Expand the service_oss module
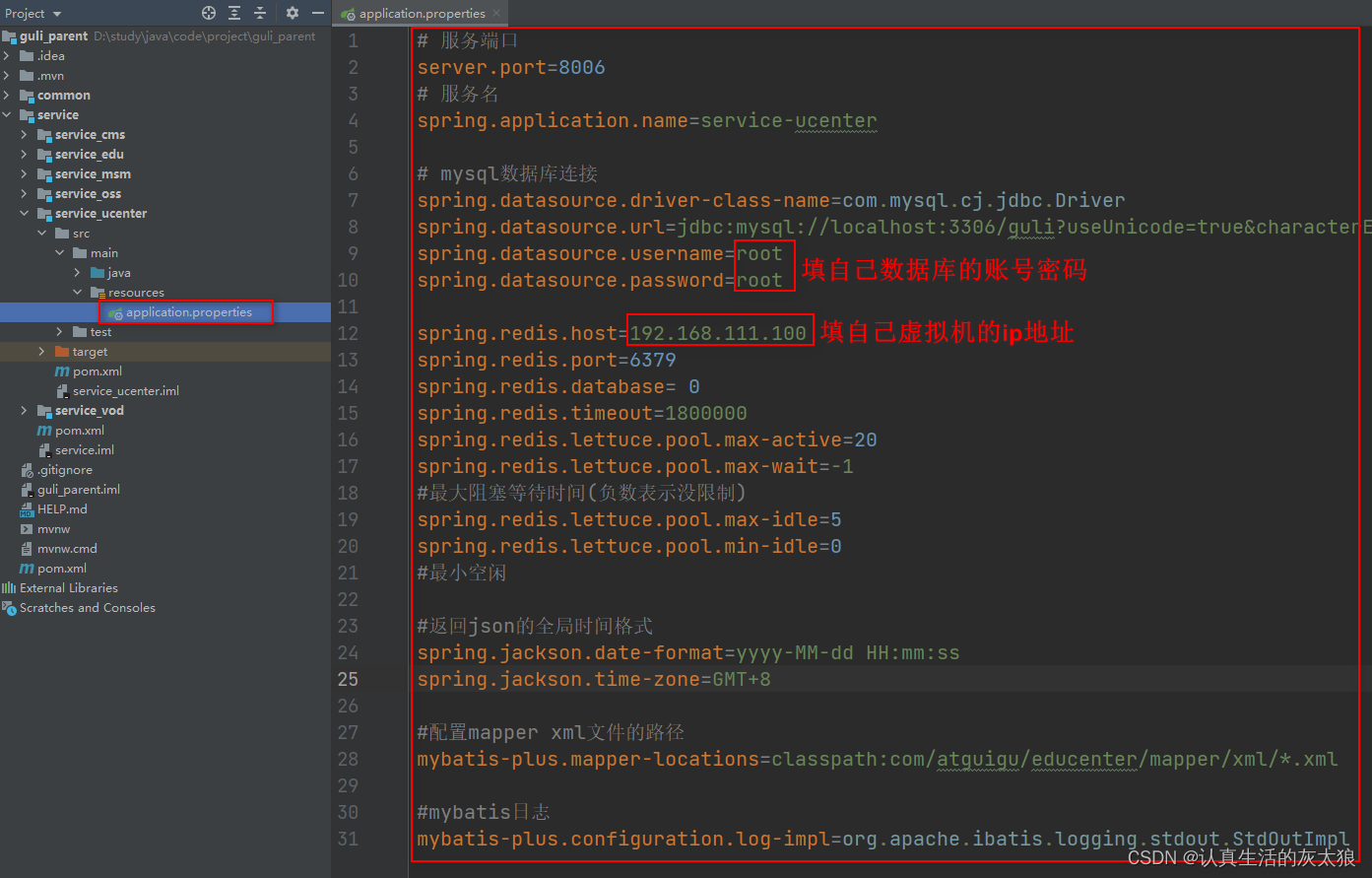 pos(25,194)
